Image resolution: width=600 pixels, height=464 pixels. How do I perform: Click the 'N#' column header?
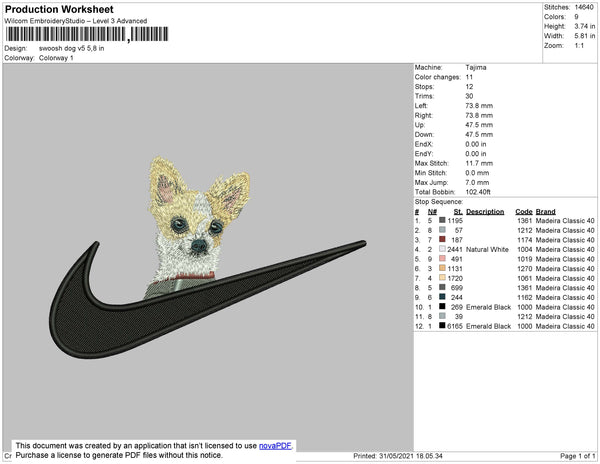point(432,212)
